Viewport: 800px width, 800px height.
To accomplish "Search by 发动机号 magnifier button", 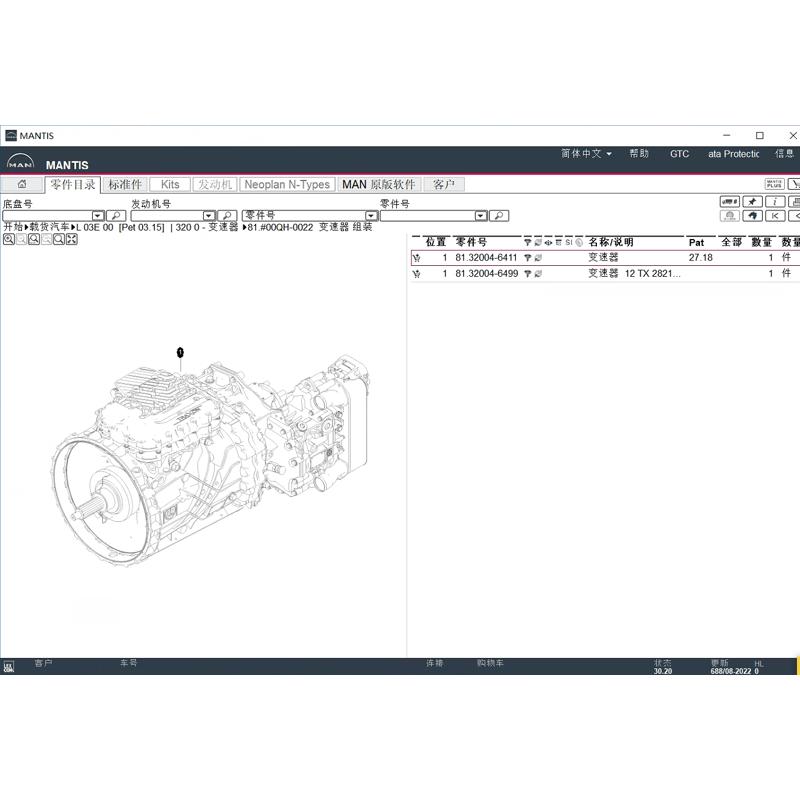I will tap(227, 216).
